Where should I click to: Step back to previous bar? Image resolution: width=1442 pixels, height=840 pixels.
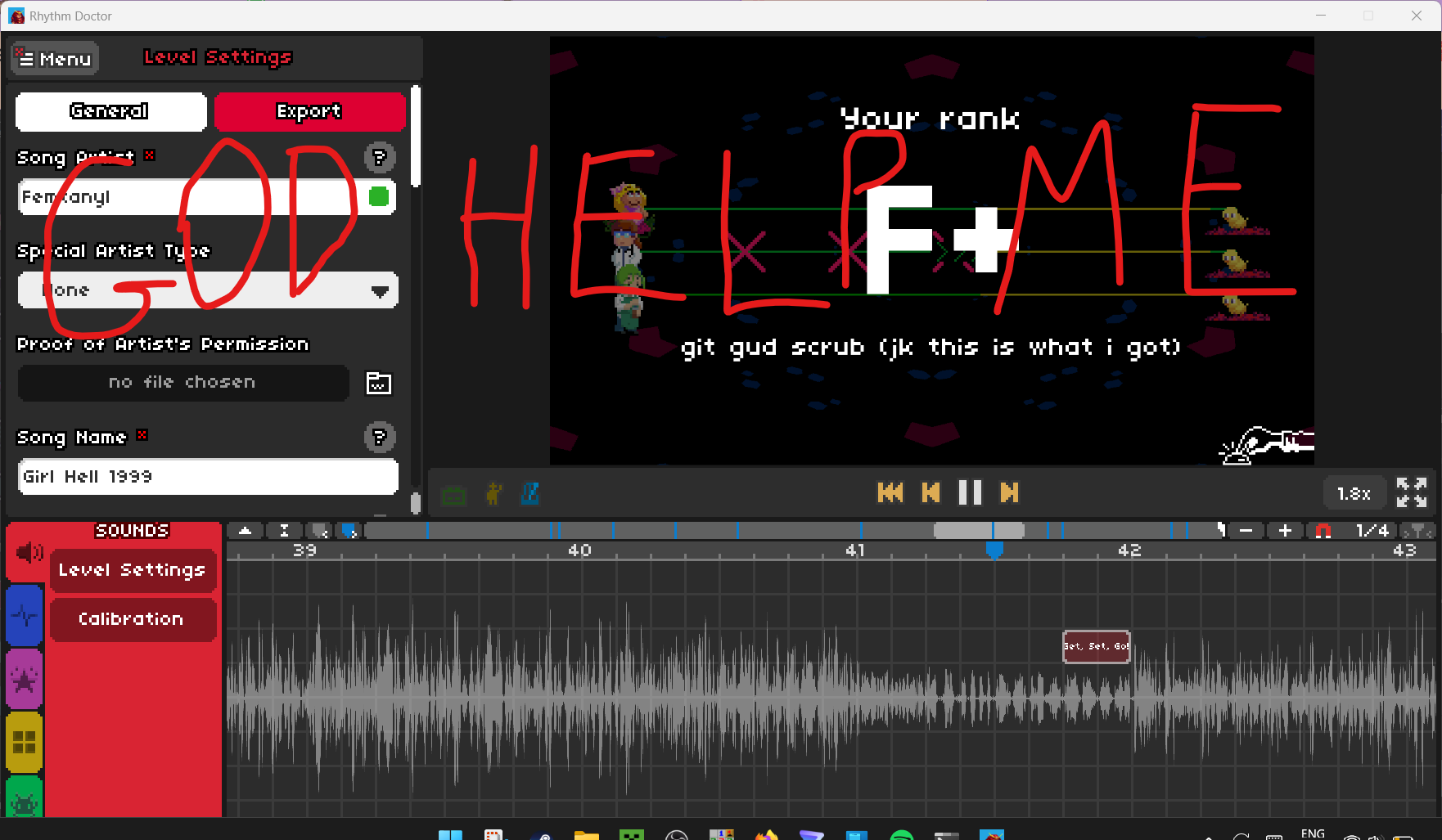tap(931, 492)
